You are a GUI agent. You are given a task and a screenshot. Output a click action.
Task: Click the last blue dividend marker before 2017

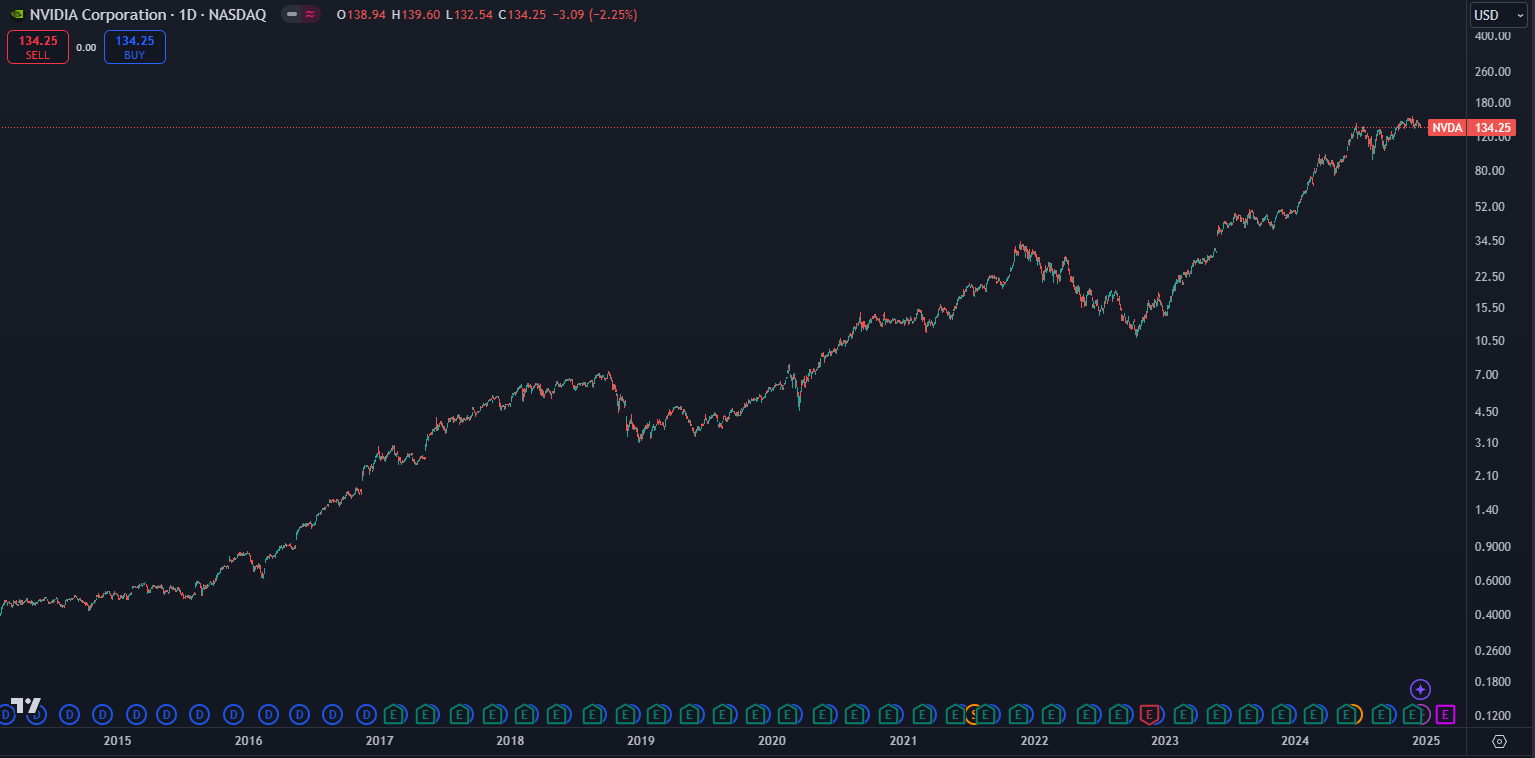pyautogui.click(x=366, y=714)
